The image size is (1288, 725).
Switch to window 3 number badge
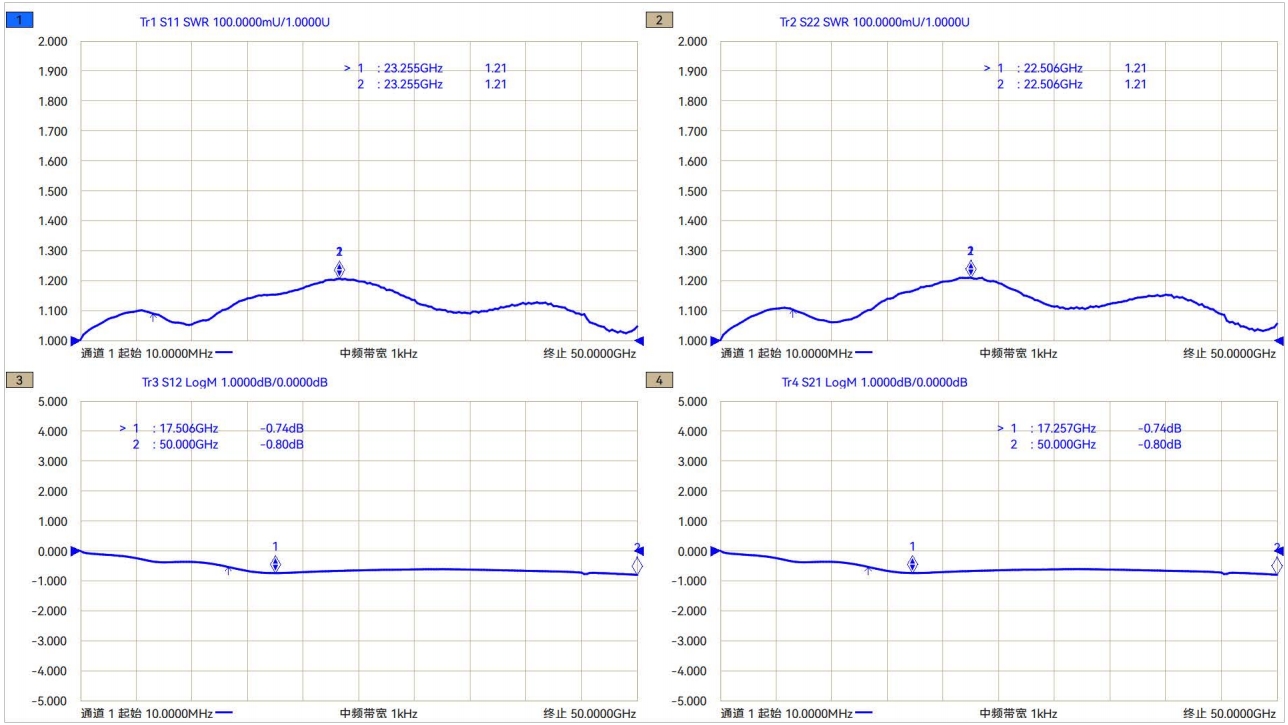click(20, 380)
